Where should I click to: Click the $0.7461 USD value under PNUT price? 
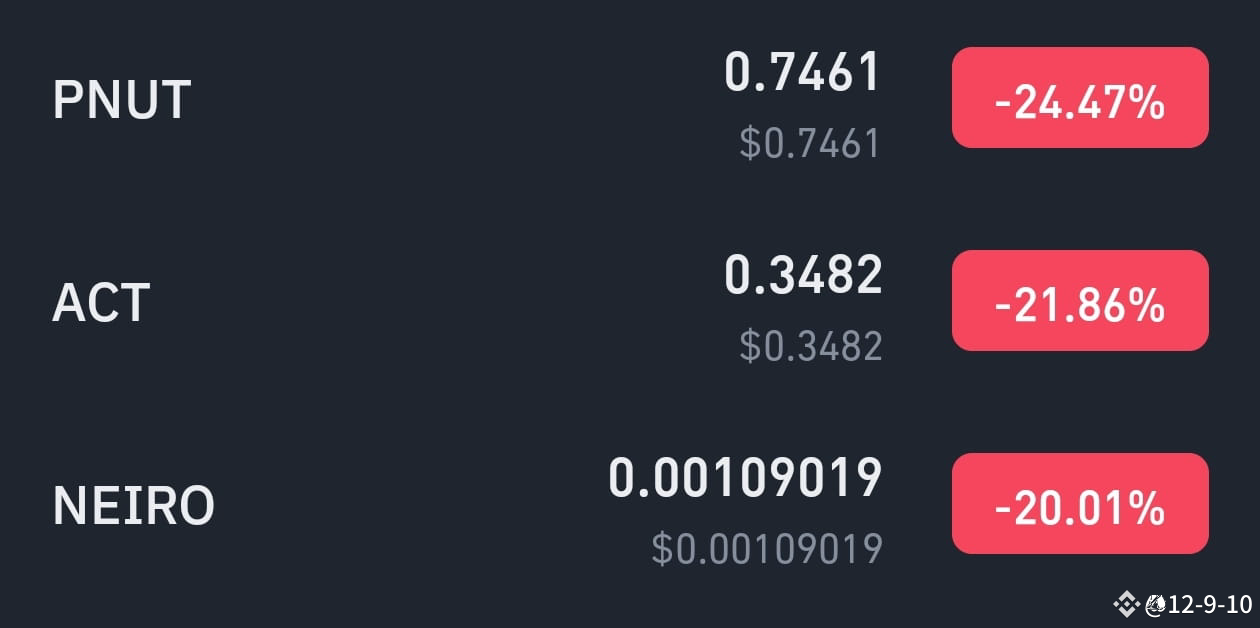[812, 144]
